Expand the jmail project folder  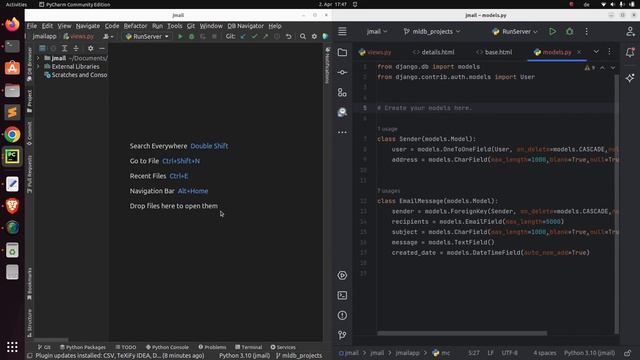38,58
